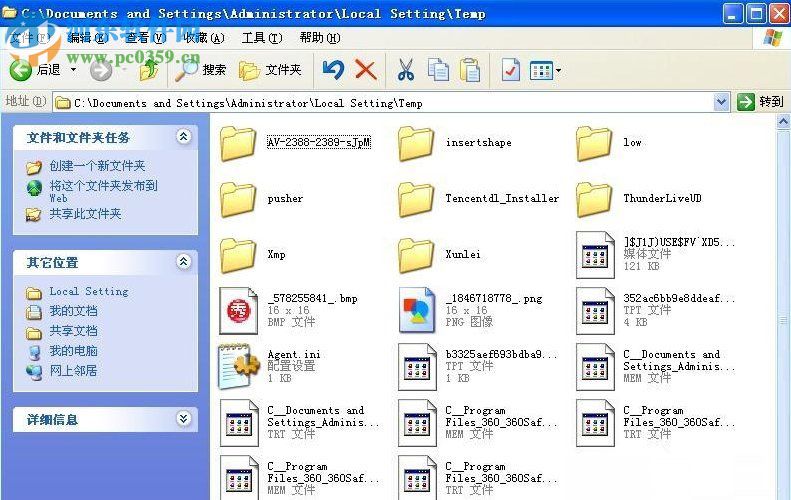Image resolution: width=791 pixels, height=500 pixels.
Task: Open the Views dropdown button
Action: click(x=545, y=71)
